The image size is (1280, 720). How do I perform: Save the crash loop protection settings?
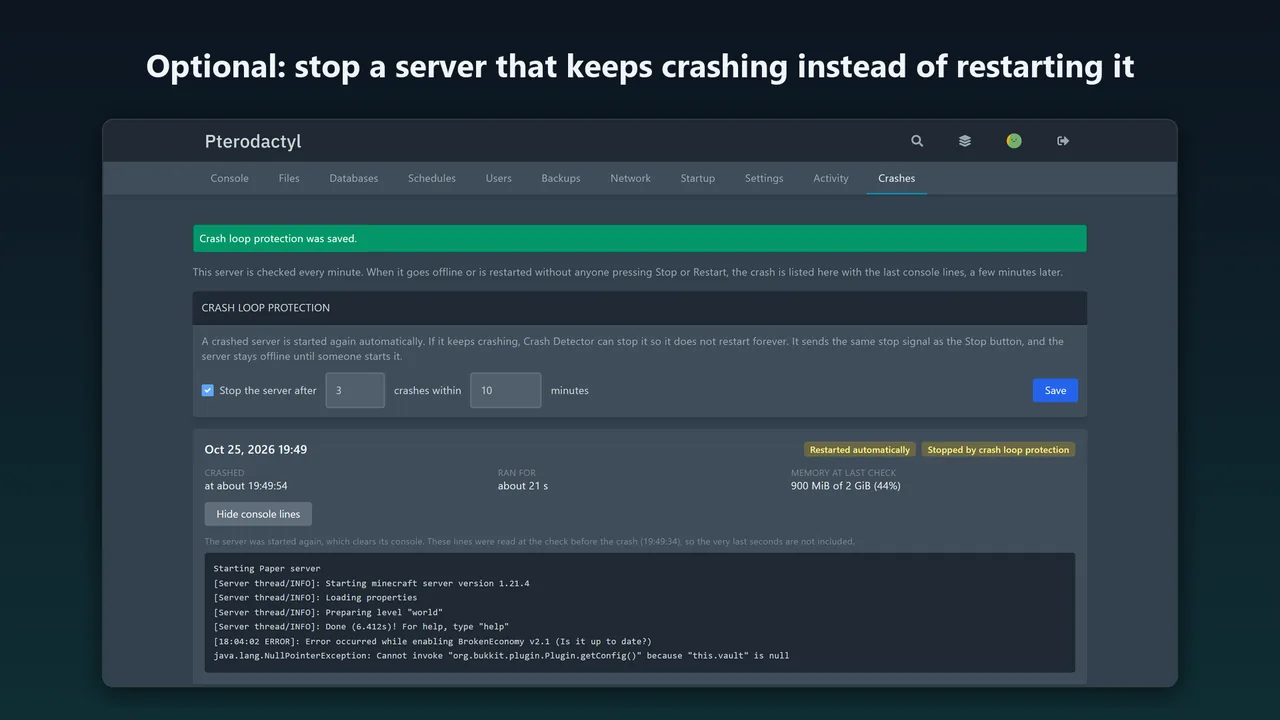pos(1055,390)
